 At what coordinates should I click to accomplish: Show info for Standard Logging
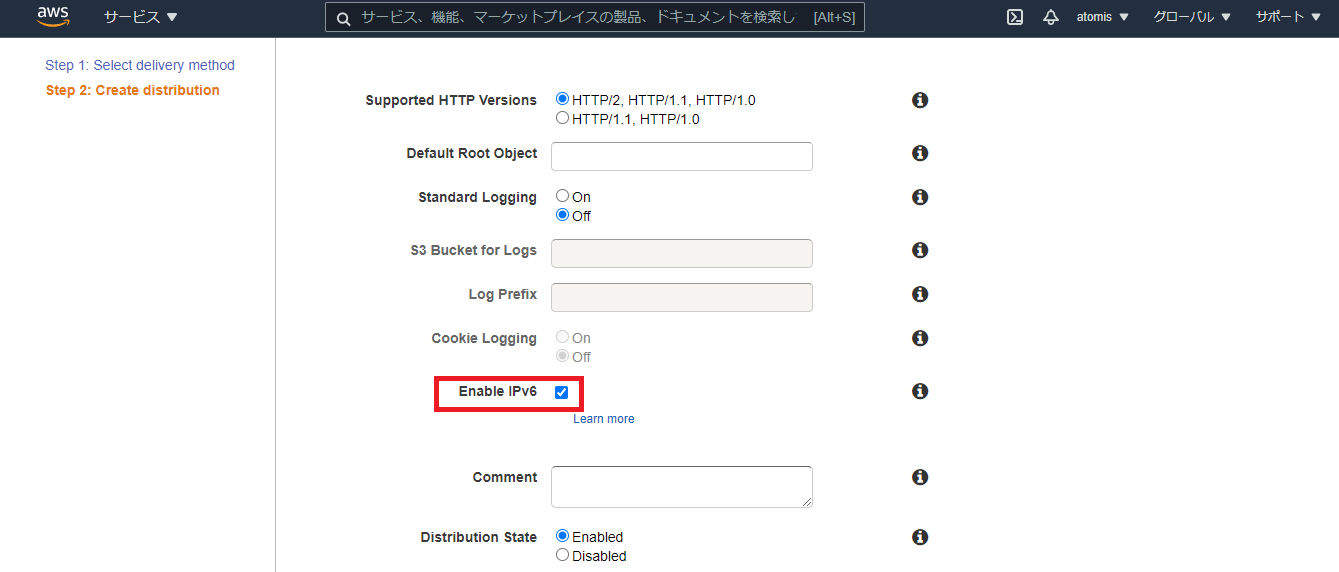coord(920,197)
